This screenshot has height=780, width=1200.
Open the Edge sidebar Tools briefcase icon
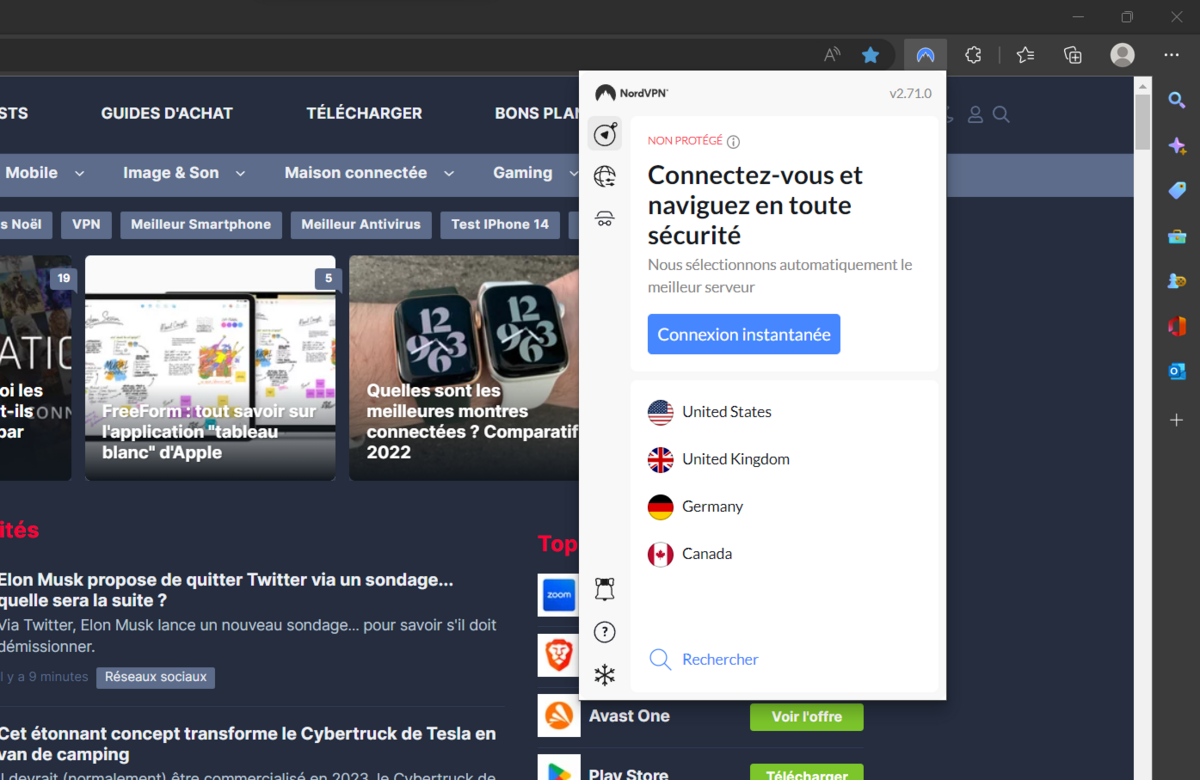[x=1177, y=236]
